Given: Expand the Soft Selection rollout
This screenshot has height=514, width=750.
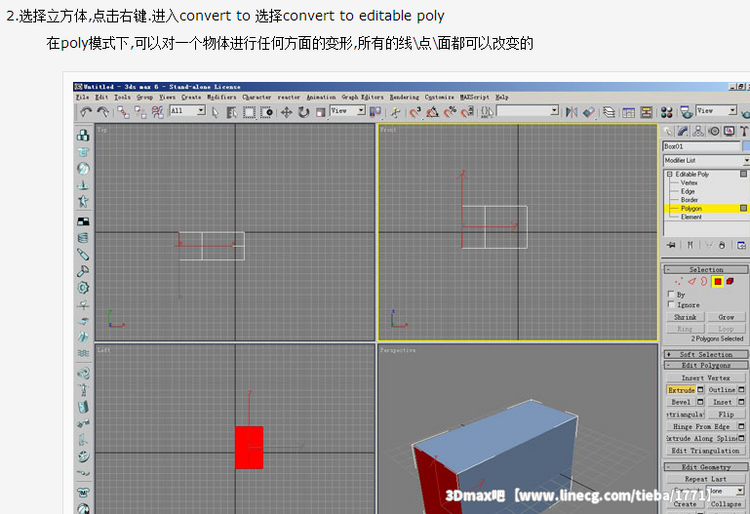Looking at the screenshot, I should point(706,354).
